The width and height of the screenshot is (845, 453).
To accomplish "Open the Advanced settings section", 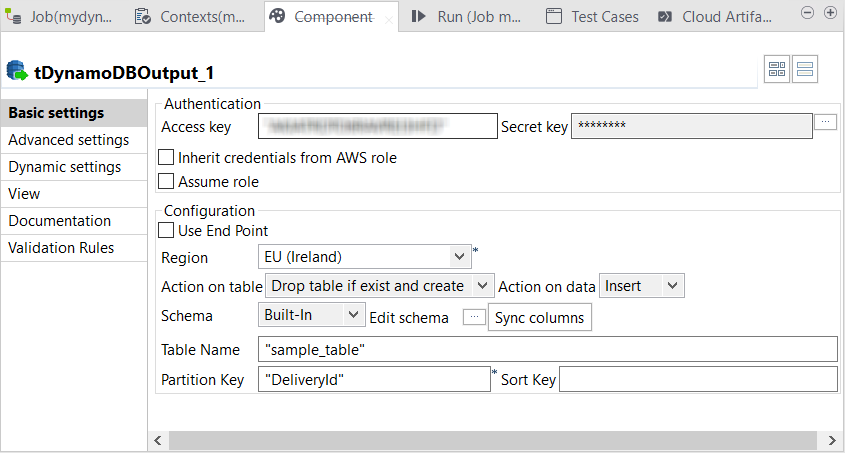I will point(68,140).
